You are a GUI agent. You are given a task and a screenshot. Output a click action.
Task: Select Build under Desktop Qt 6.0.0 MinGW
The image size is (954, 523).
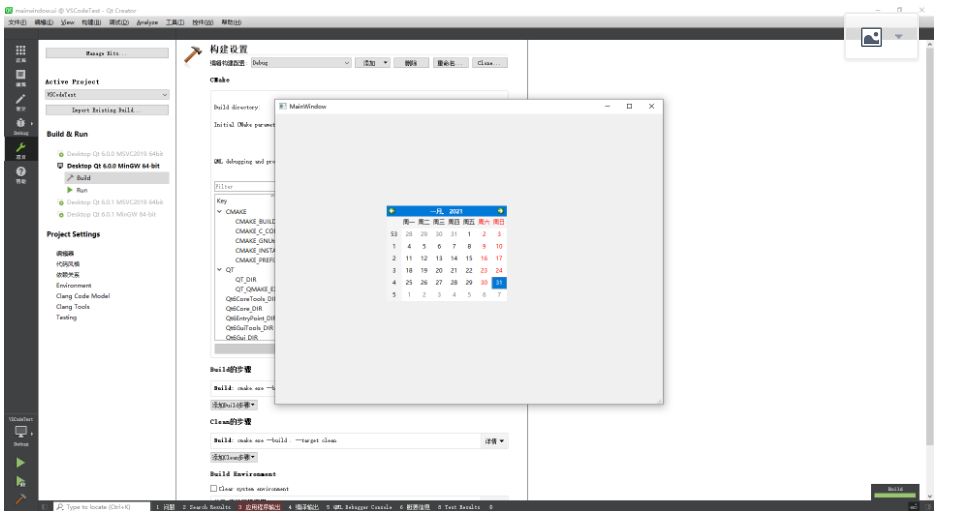[x=117, y=178]
